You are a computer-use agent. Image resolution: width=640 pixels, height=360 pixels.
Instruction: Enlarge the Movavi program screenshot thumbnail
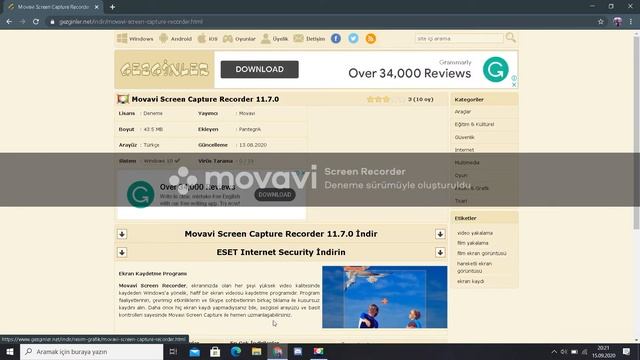click(384, 297)
